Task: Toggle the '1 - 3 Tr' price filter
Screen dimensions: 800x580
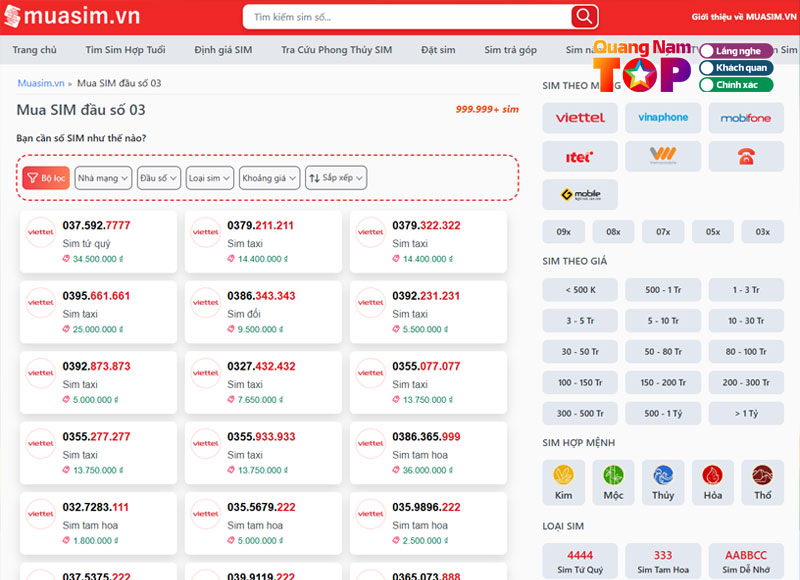Action: click(746, 290)
